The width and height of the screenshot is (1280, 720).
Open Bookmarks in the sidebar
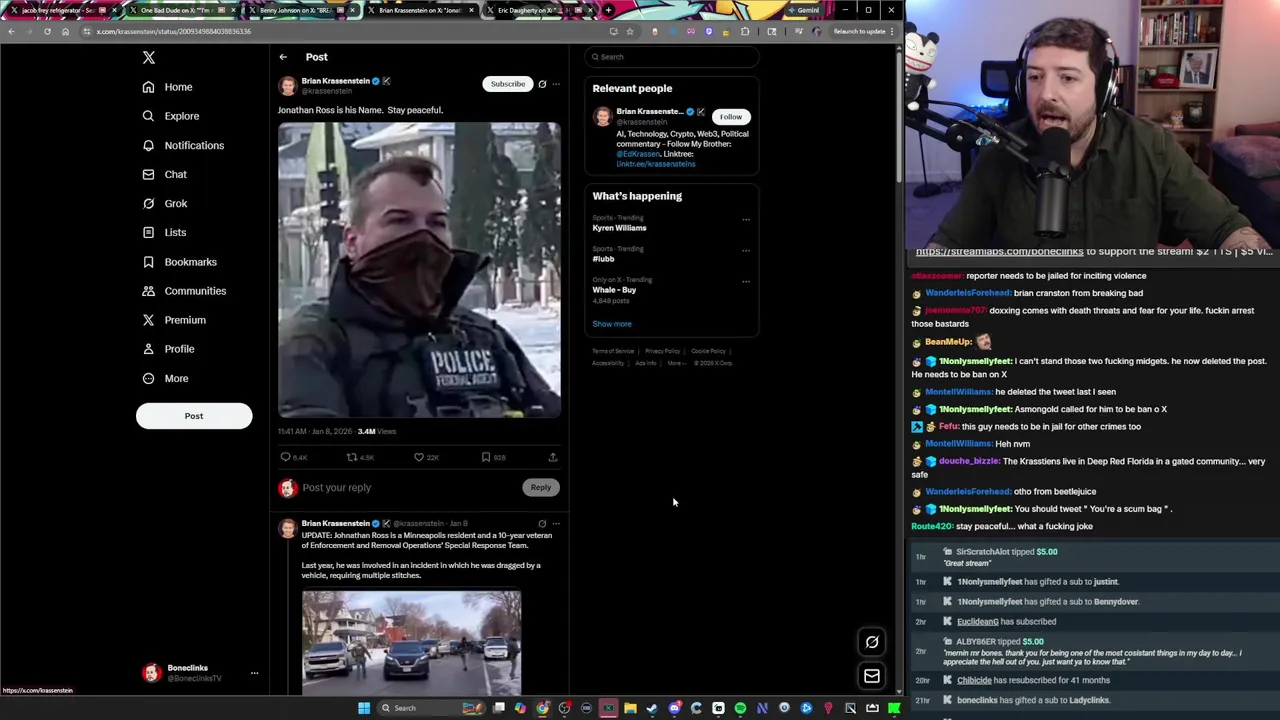pyautogui.click(x=179, y=262)
